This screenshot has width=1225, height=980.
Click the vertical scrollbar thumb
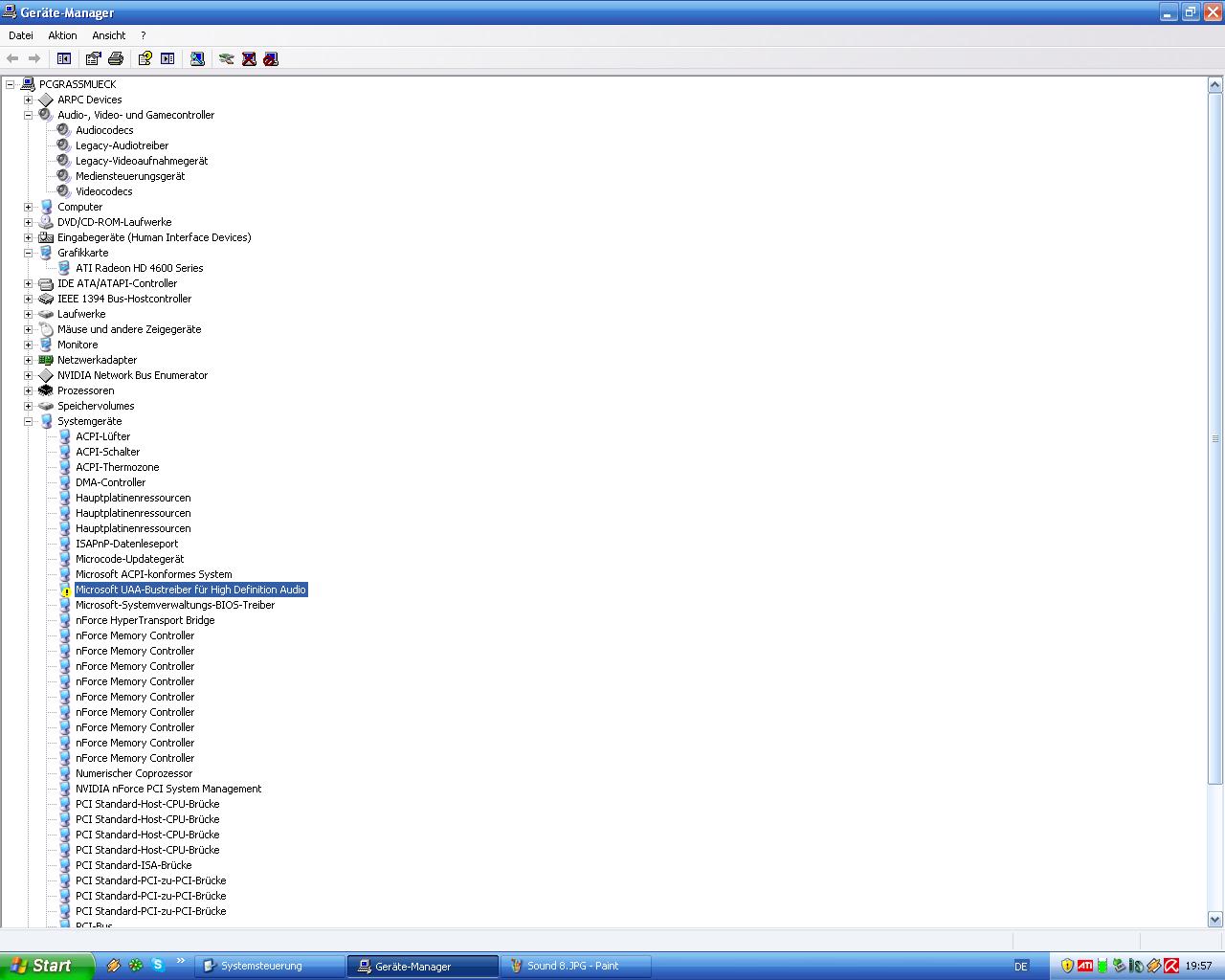pyautogui.click(x=1215, y=439)
